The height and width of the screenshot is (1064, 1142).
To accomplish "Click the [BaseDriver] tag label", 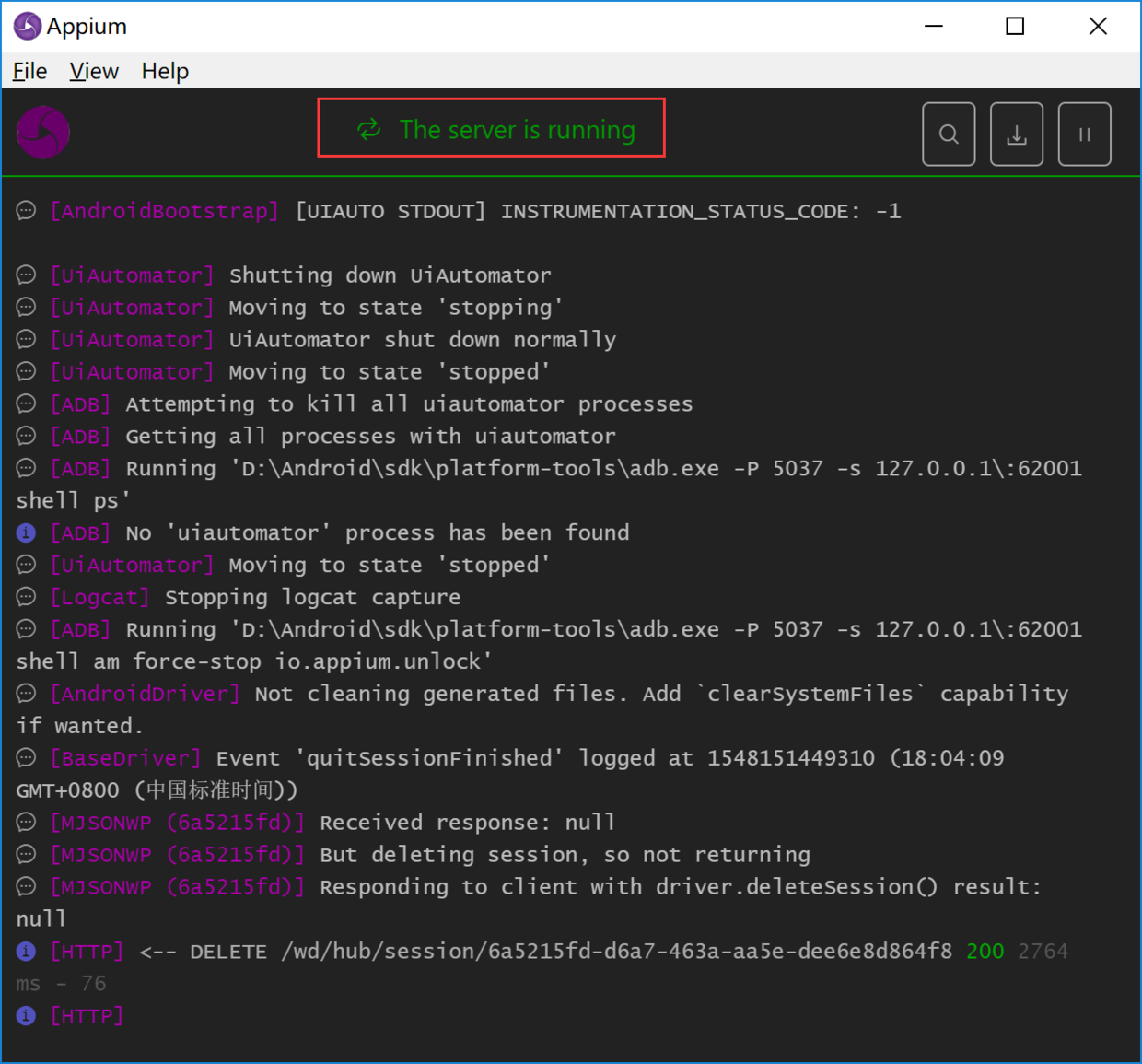I will pos(125,759).
